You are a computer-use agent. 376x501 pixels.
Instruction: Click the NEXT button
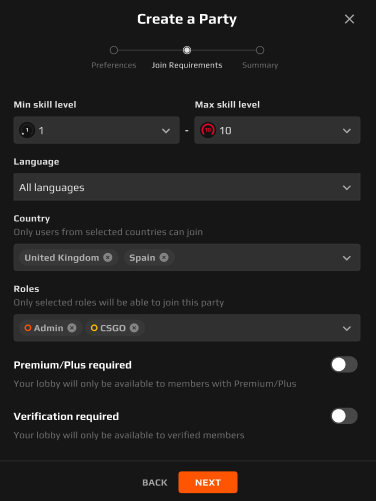tap(208, 482)
